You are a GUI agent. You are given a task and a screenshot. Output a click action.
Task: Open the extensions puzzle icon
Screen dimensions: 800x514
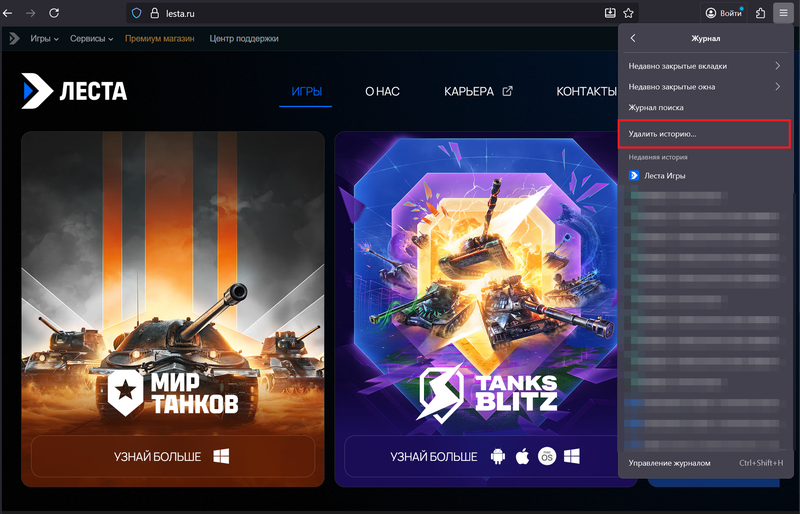pyautogui.click(x=761, y=13)
